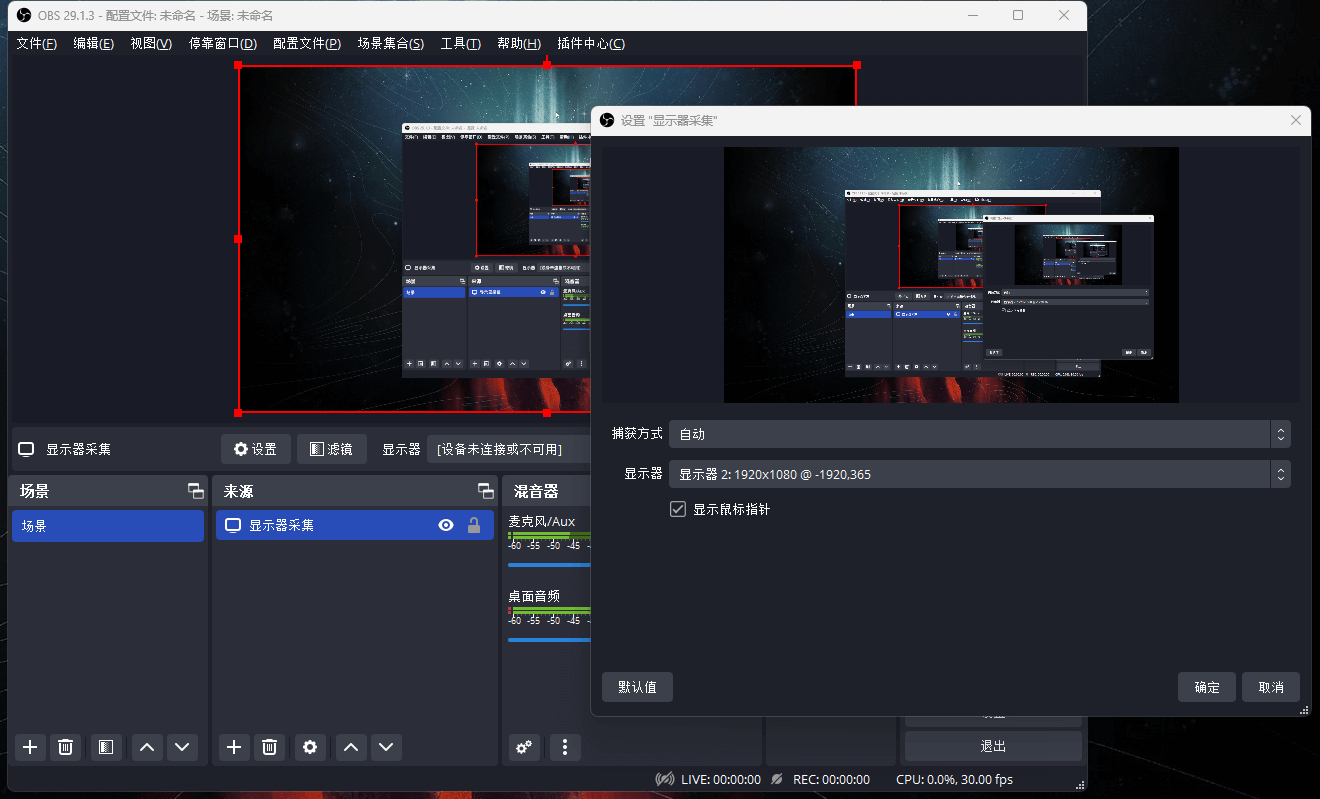This screenshot has width=1320, height=799.
Task: Open 帮助 menu
Action: (x=519, y=44)
